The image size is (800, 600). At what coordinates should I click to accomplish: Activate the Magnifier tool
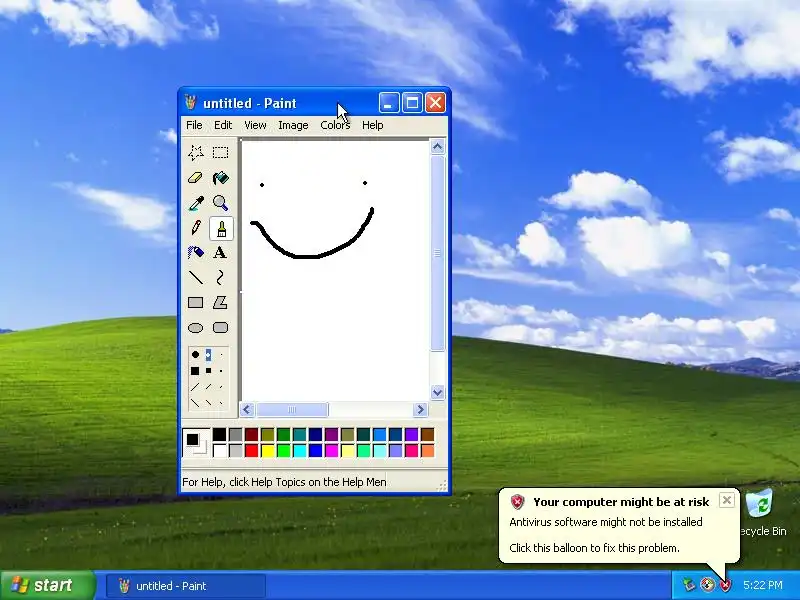click(x=220, y=203)
